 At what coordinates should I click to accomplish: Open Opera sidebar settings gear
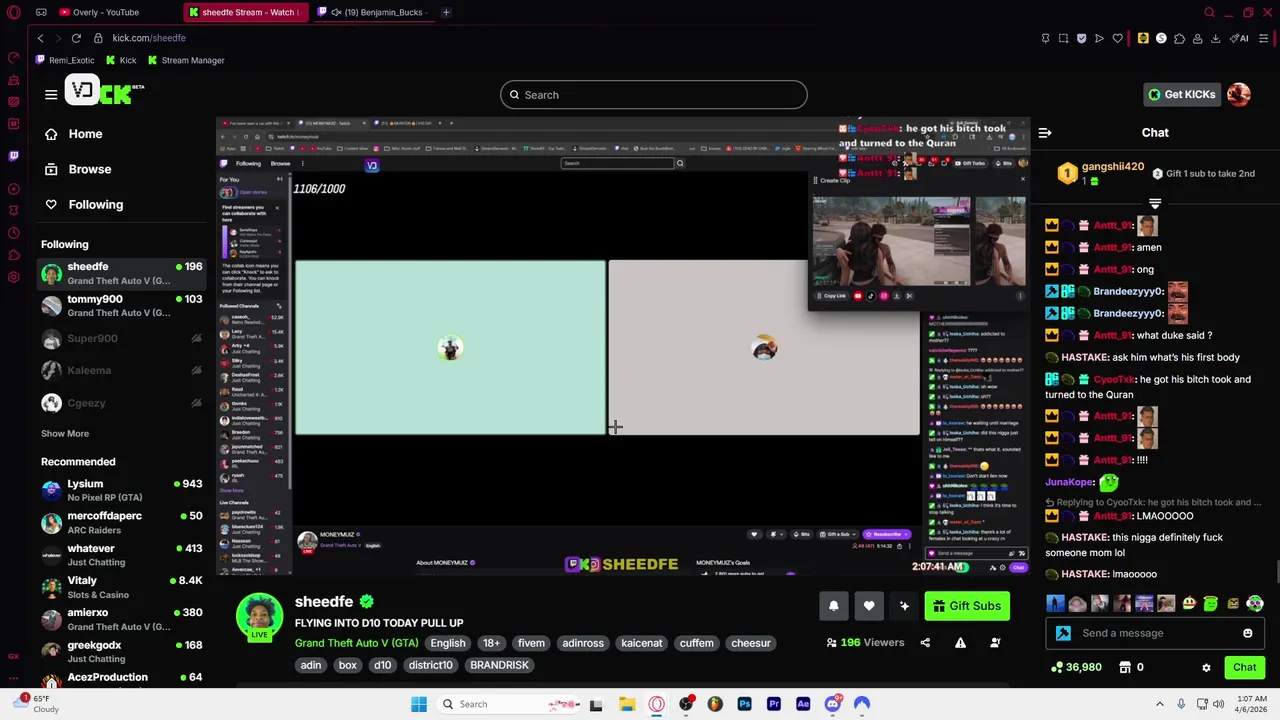(13, 277)
